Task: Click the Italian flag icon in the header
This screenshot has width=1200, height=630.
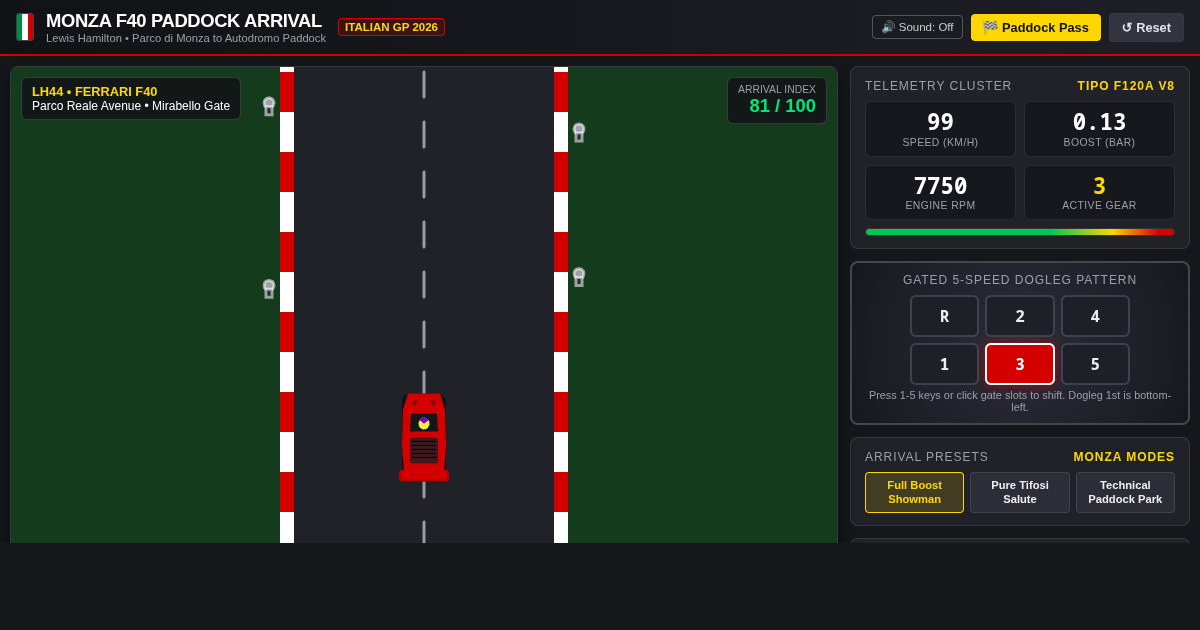Action: click(x=25, y=27)
